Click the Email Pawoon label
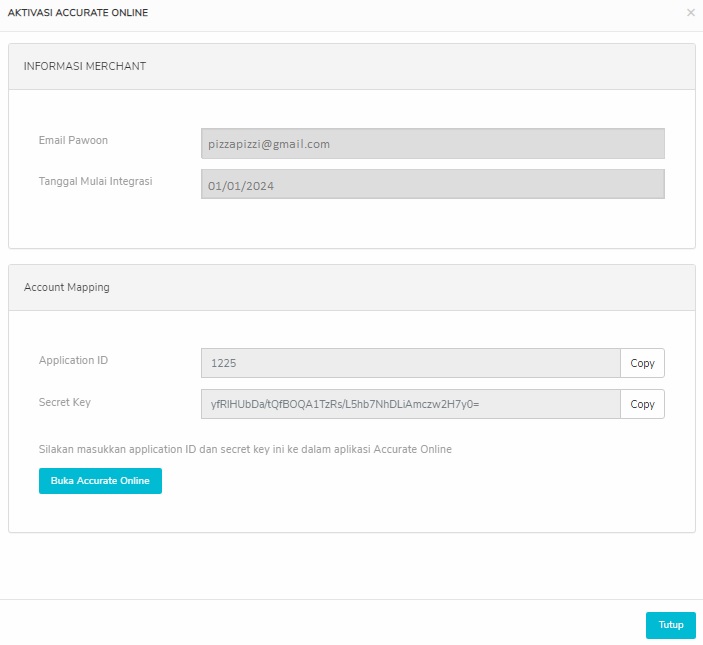The width and height of the screenshot is (703, 645). [x=73, y=140]
